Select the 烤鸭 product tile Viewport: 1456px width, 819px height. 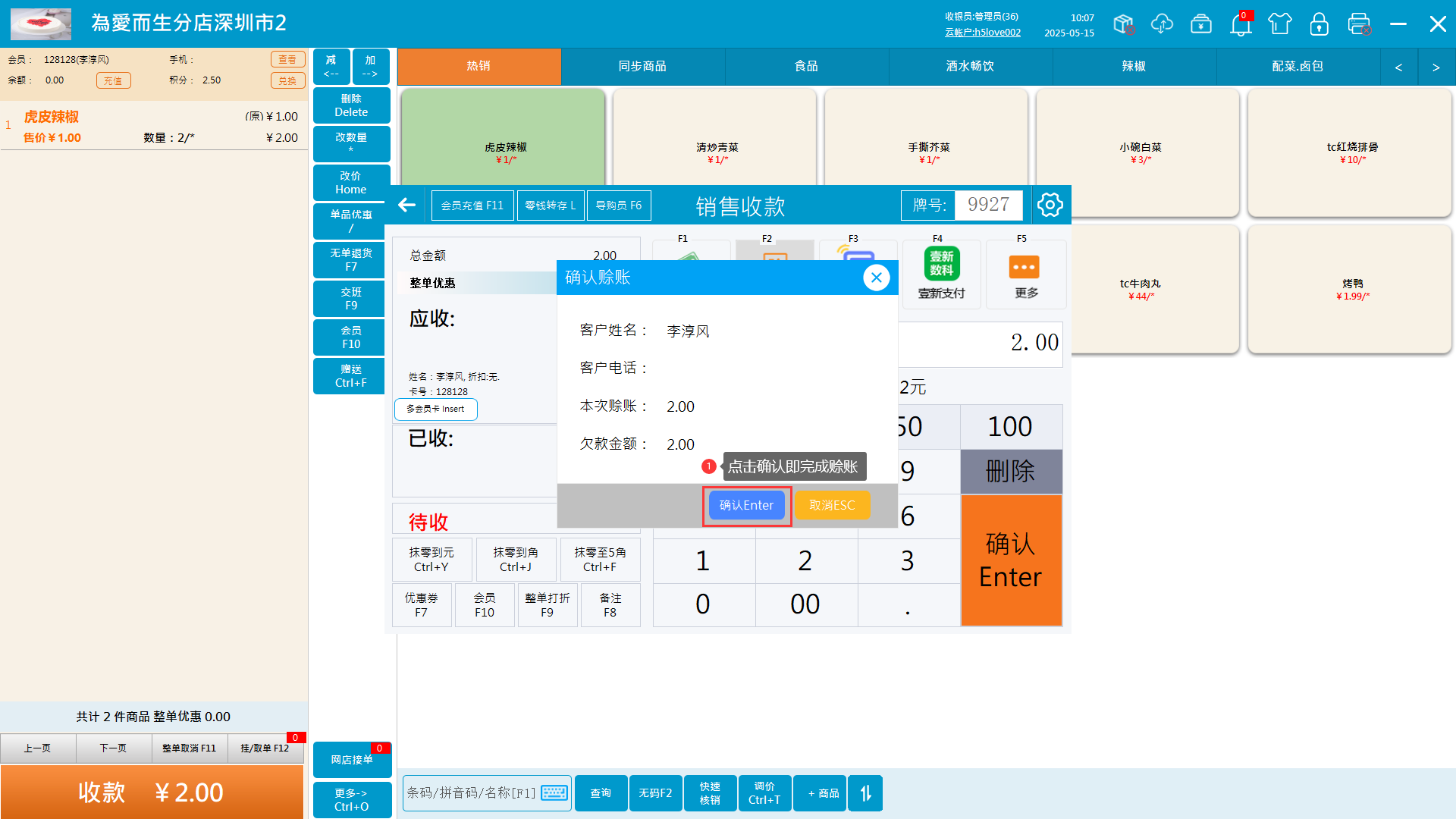(x=1352, y=289)
